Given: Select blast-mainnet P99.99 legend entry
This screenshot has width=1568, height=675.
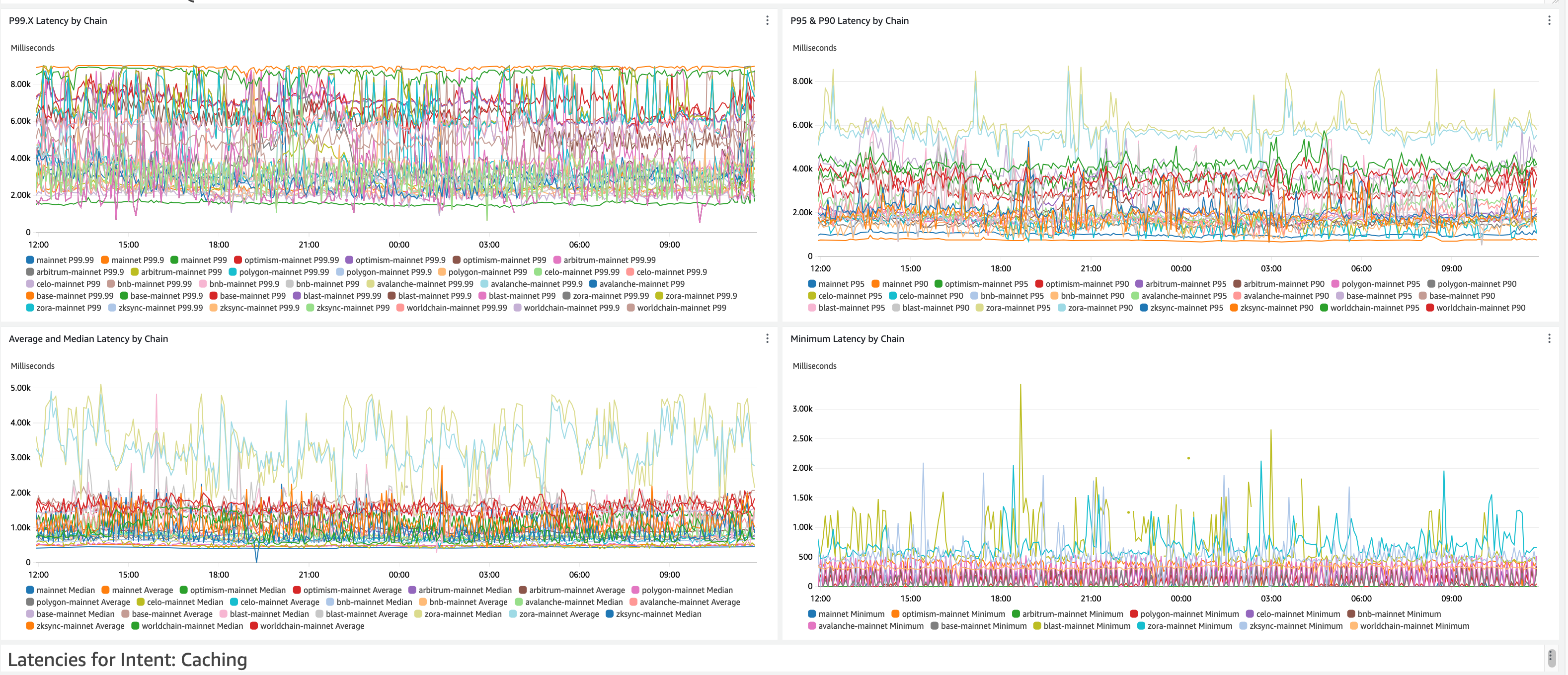Looking at the screenshot, I should [x=337, y=296].
